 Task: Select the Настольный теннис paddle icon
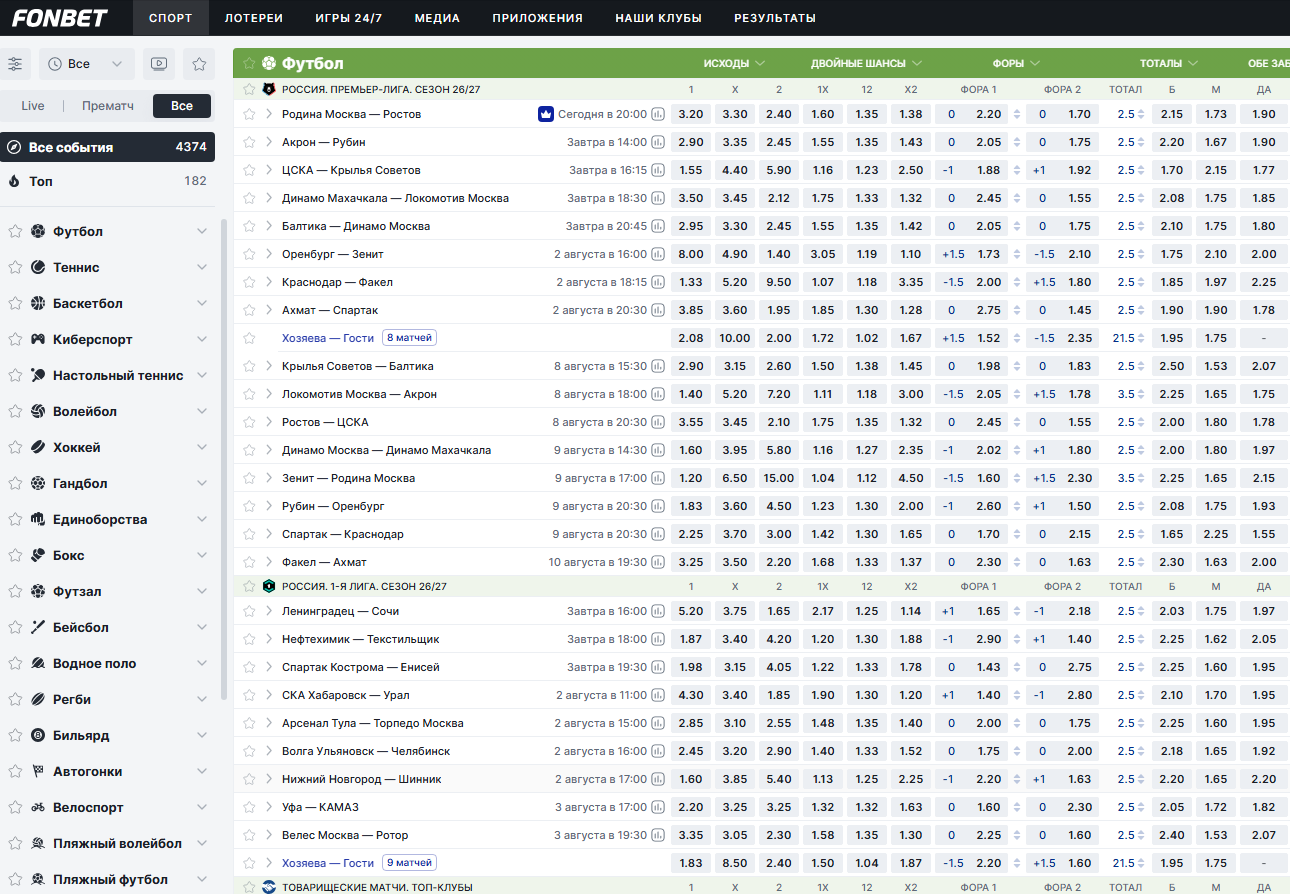(x=38, y=375)
